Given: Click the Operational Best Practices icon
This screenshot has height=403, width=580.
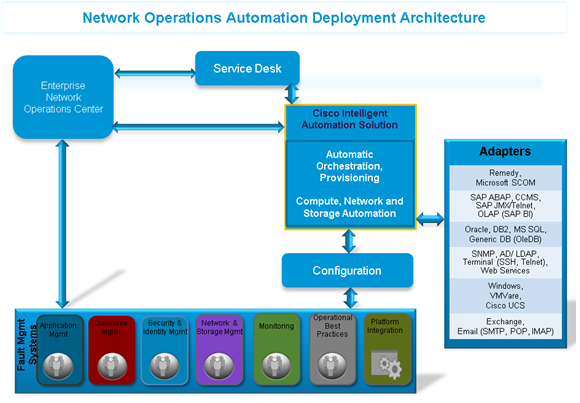Looking at the screenshot, I should [332, 366].
